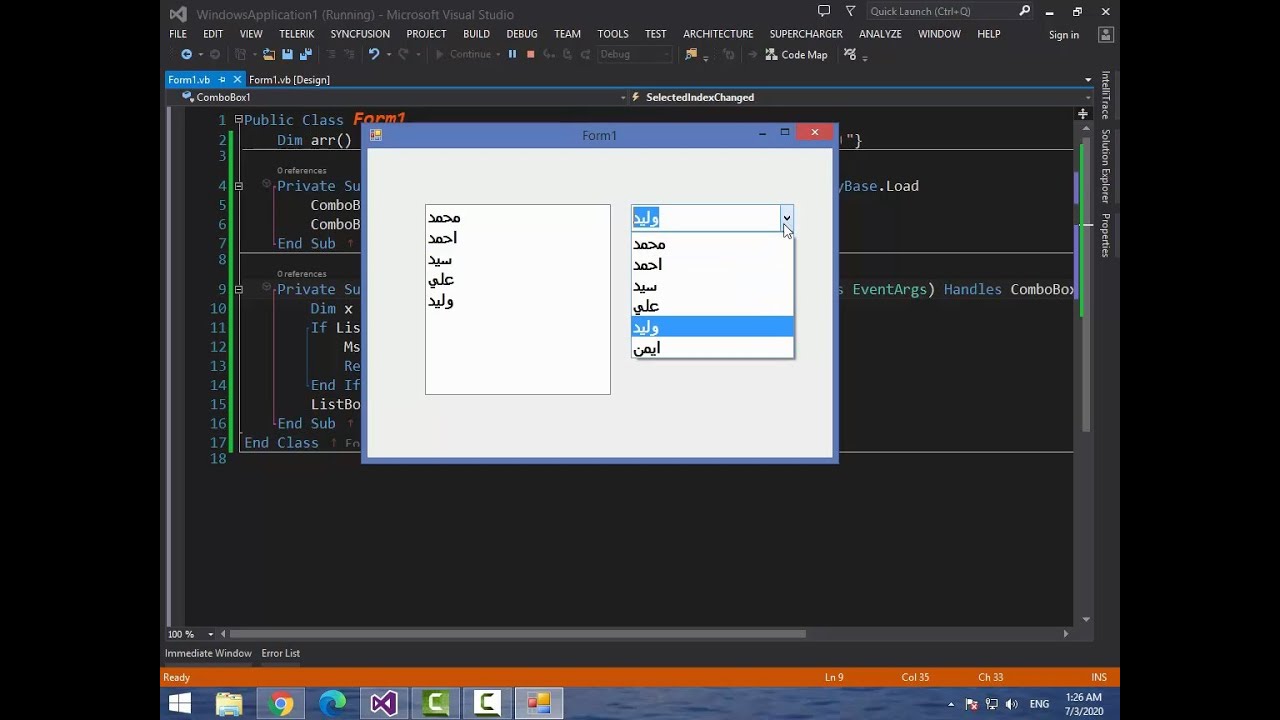Open Microsoft Edge from the taskbar
The height and width of the screenshot is (720, 1280).
332,704
